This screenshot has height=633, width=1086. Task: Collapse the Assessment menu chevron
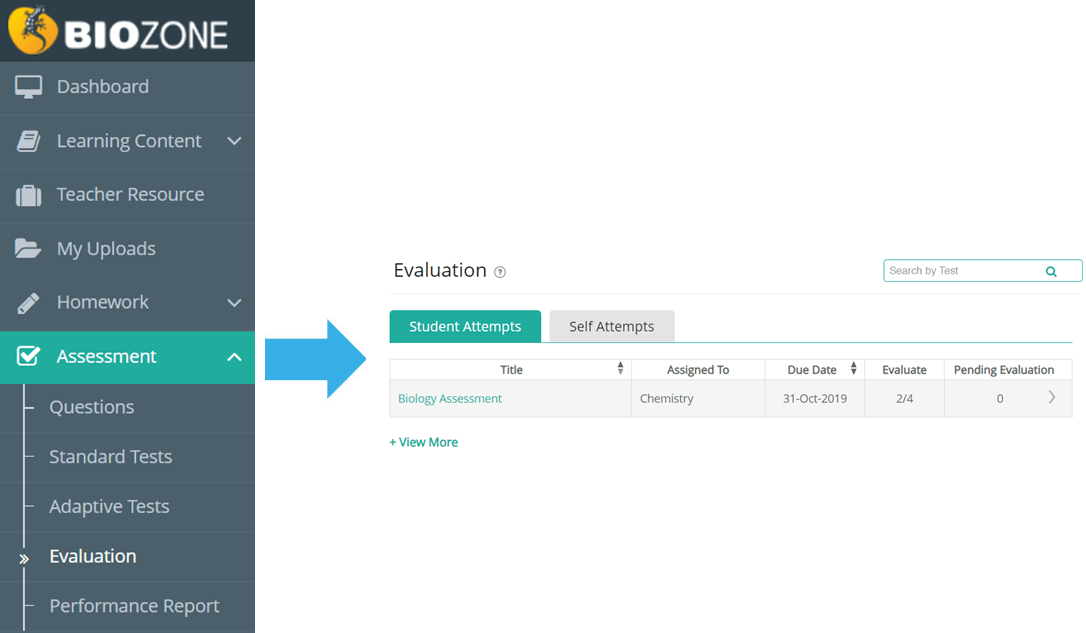point(234,357)
